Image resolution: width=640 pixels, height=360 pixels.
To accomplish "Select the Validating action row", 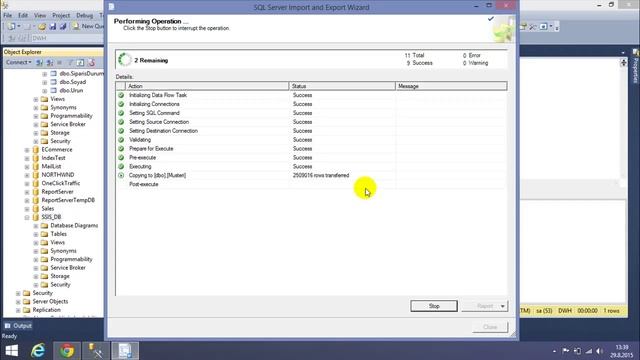I will point(311,140).
